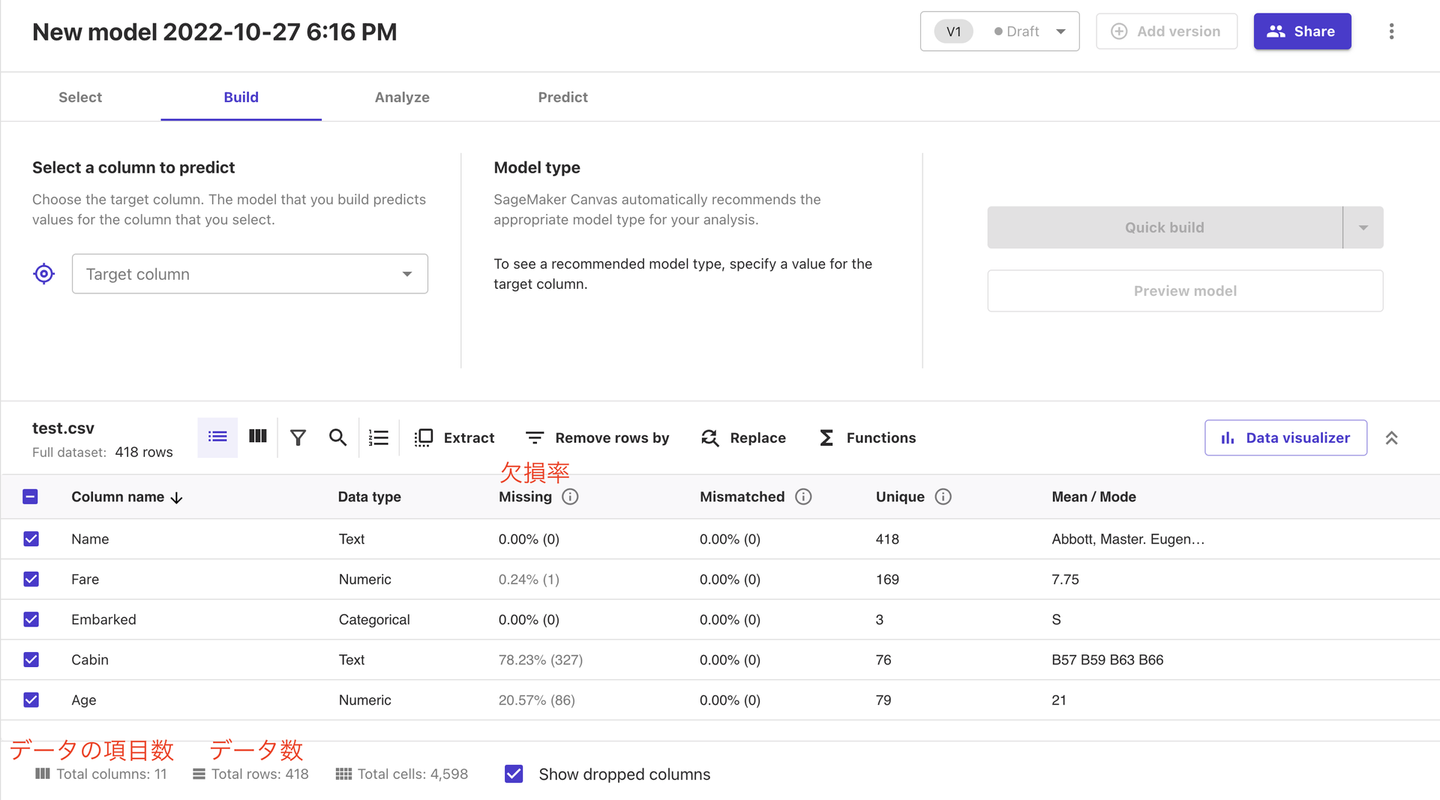Go to the Predict tab
This screenshot has width=1440, height=800.
pyautogui.click(x=563, y=97)
